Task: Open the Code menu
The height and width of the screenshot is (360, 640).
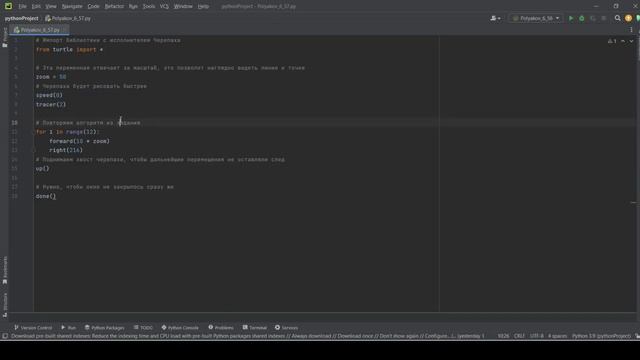Action: click(93, 6)
